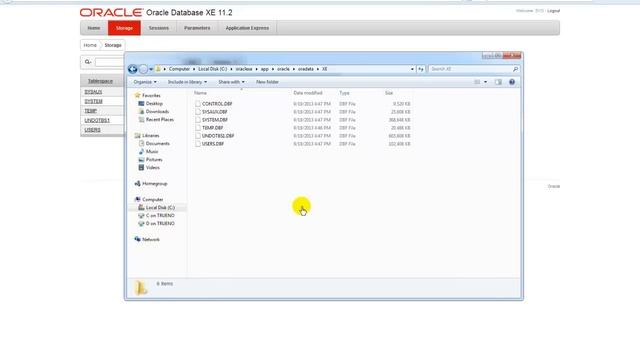This screenshot has width=640, height=360.
Task: Click the Libraries icon in navigation pane
Action: pos(138,136)
